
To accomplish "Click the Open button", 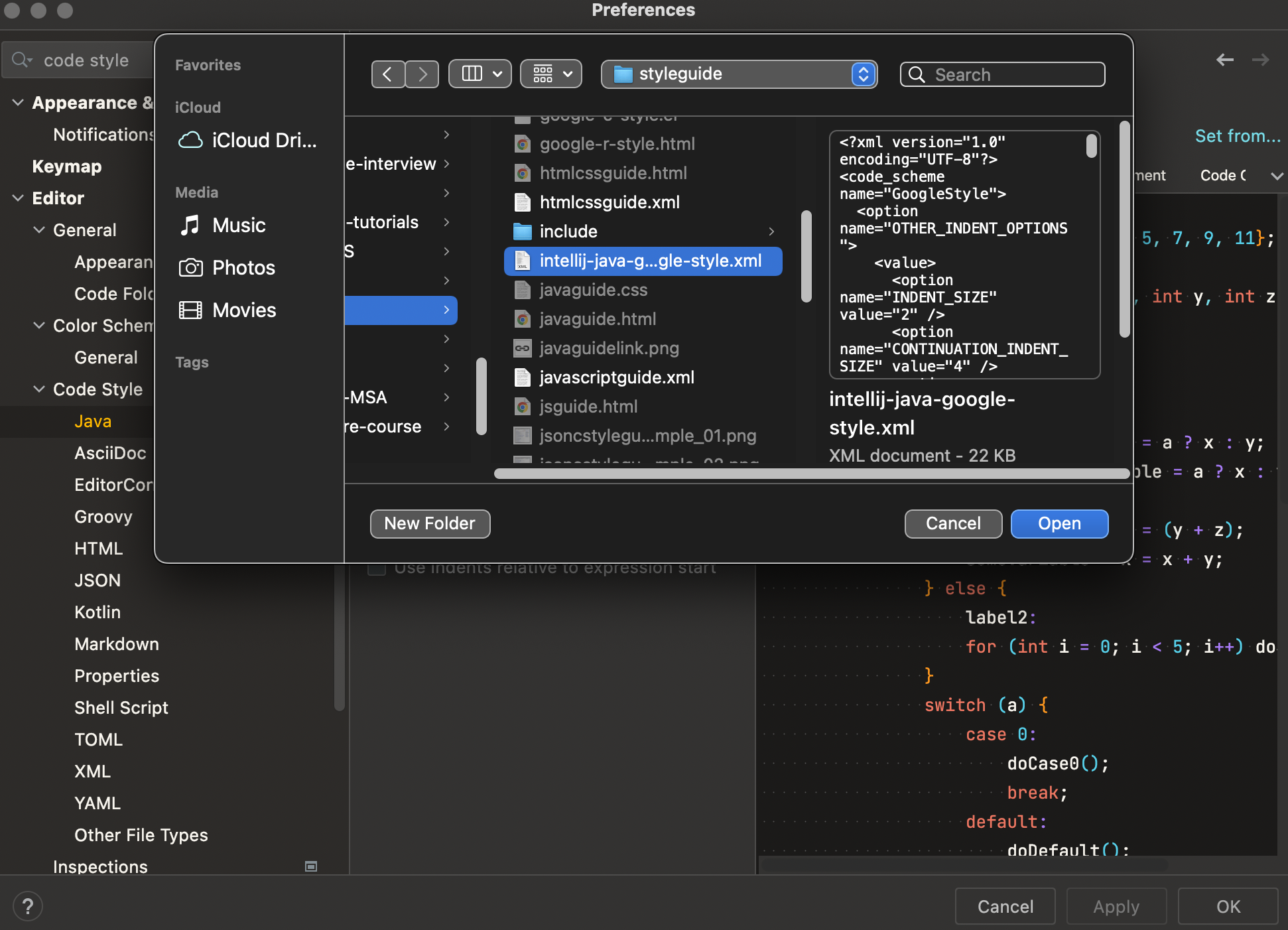I will click(1059, 524).
